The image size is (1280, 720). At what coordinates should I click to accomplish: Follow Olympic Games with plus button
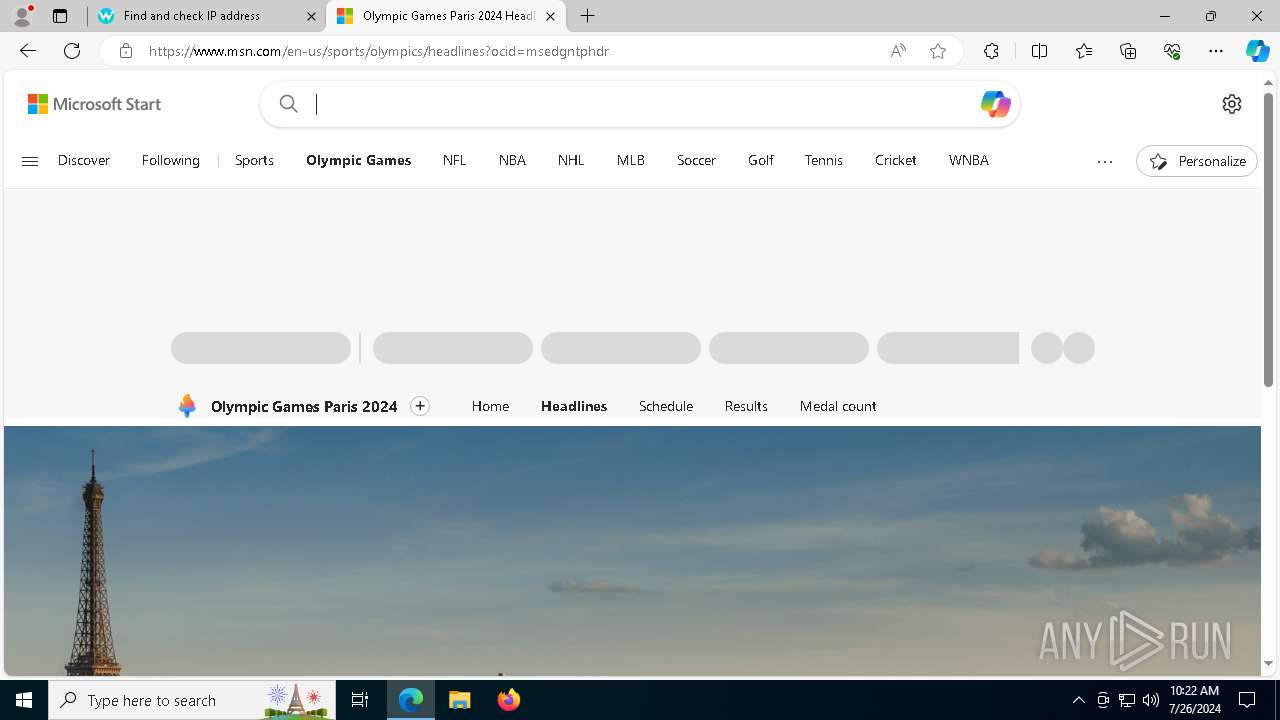point(420,406)
